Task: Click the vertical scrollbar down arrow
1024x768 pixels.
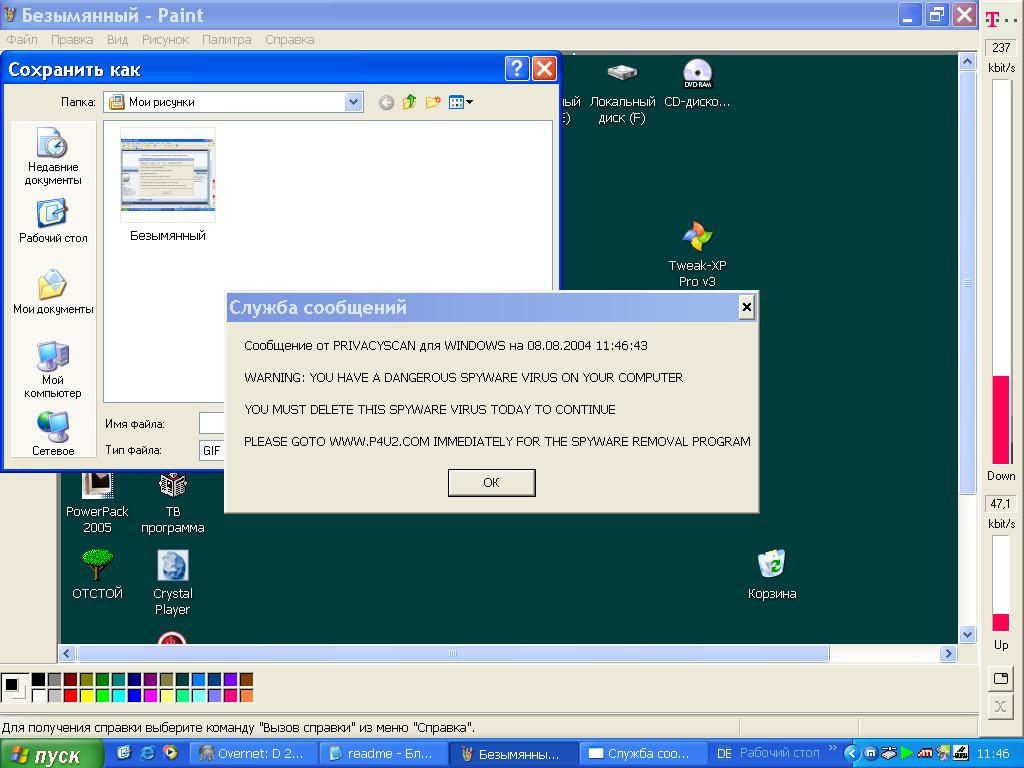Action: (x=967, y=634)
